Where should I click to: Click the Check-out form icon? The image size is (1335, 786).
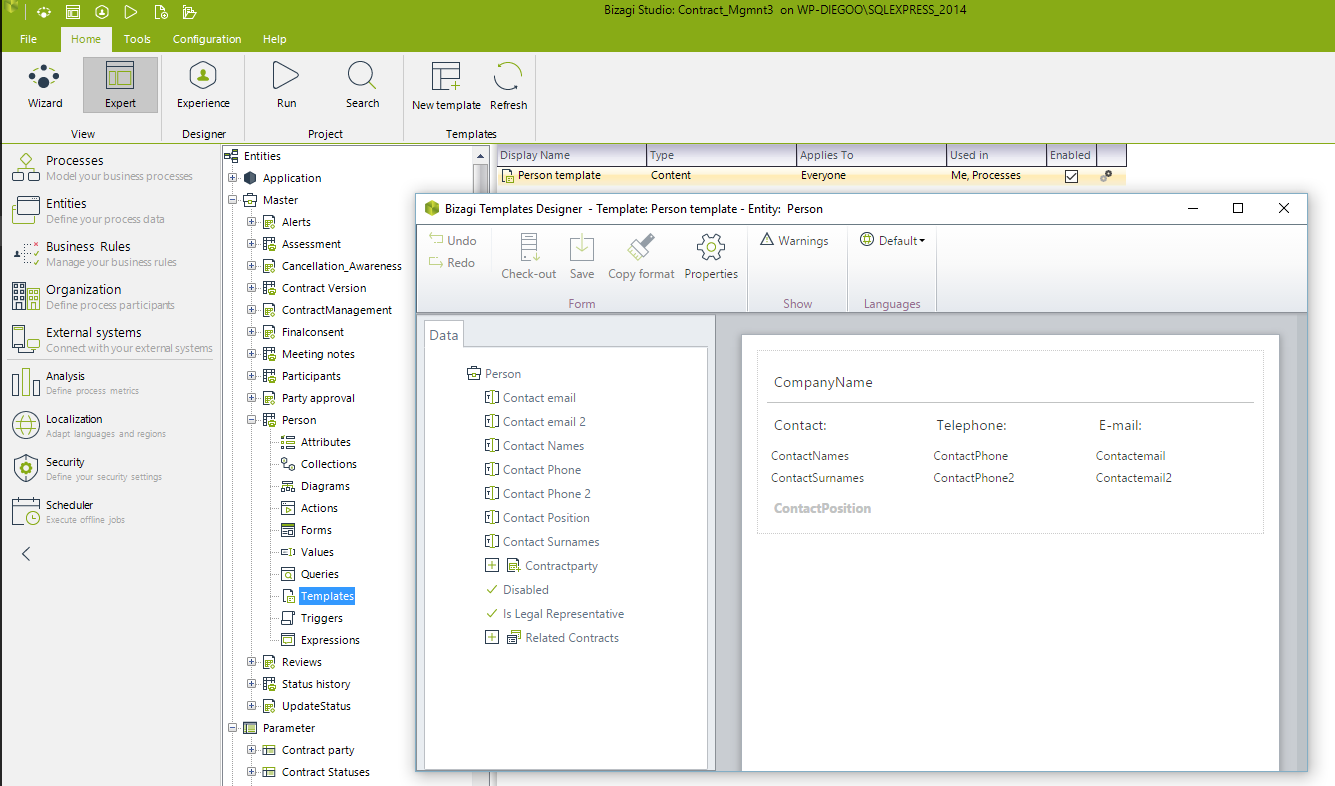pos(529,256)
